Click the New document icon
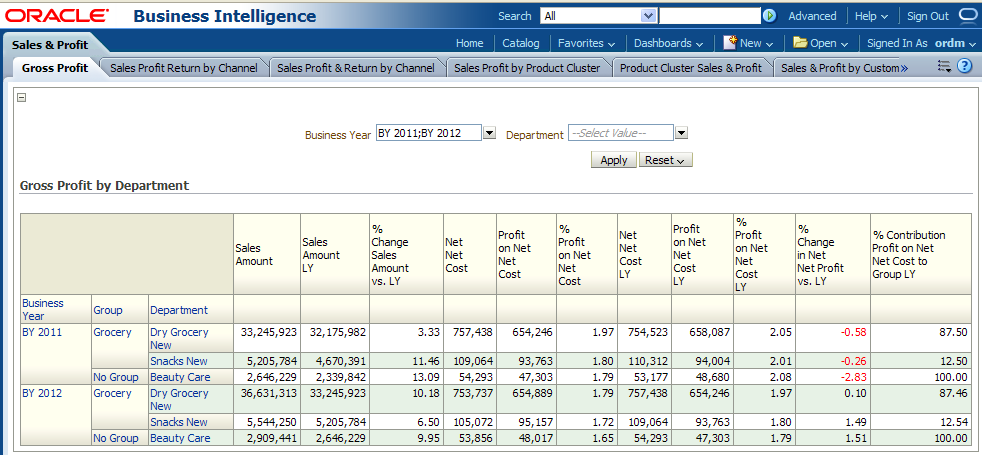Viewport: 982px width, 455px height. (x=730, y=43)
